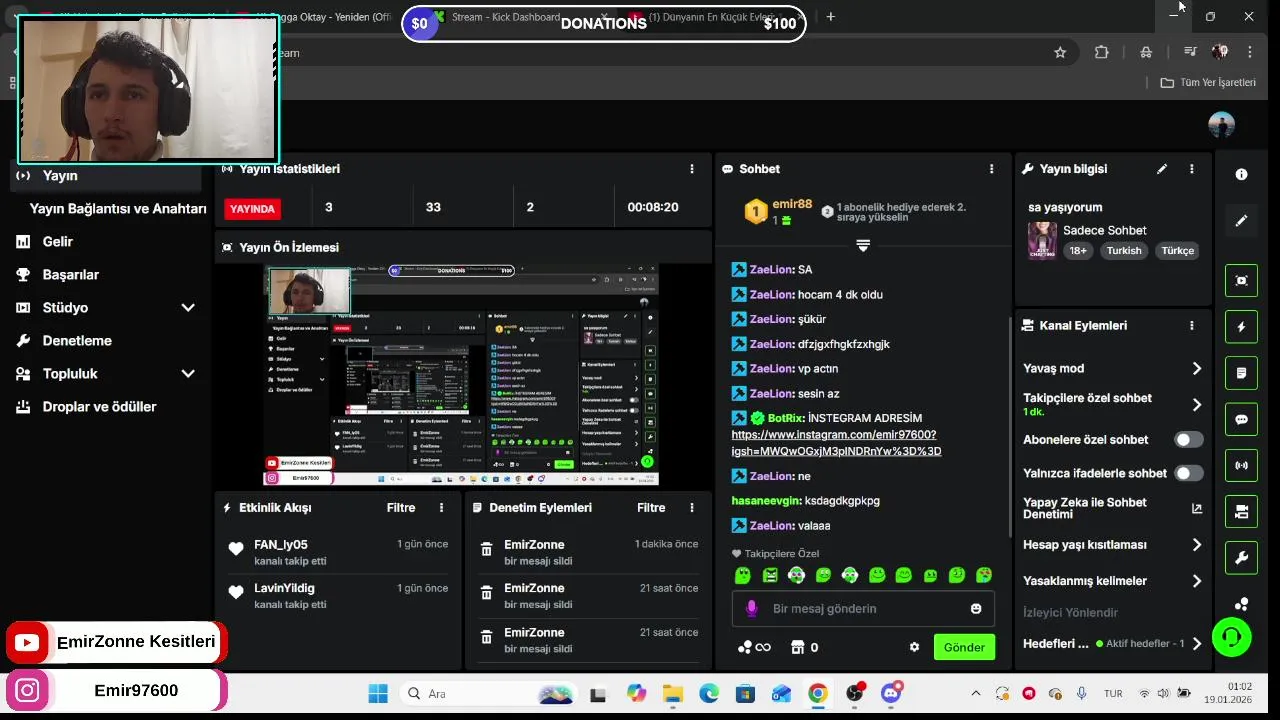Send message with Gönder button

click(x=964, y=647)
